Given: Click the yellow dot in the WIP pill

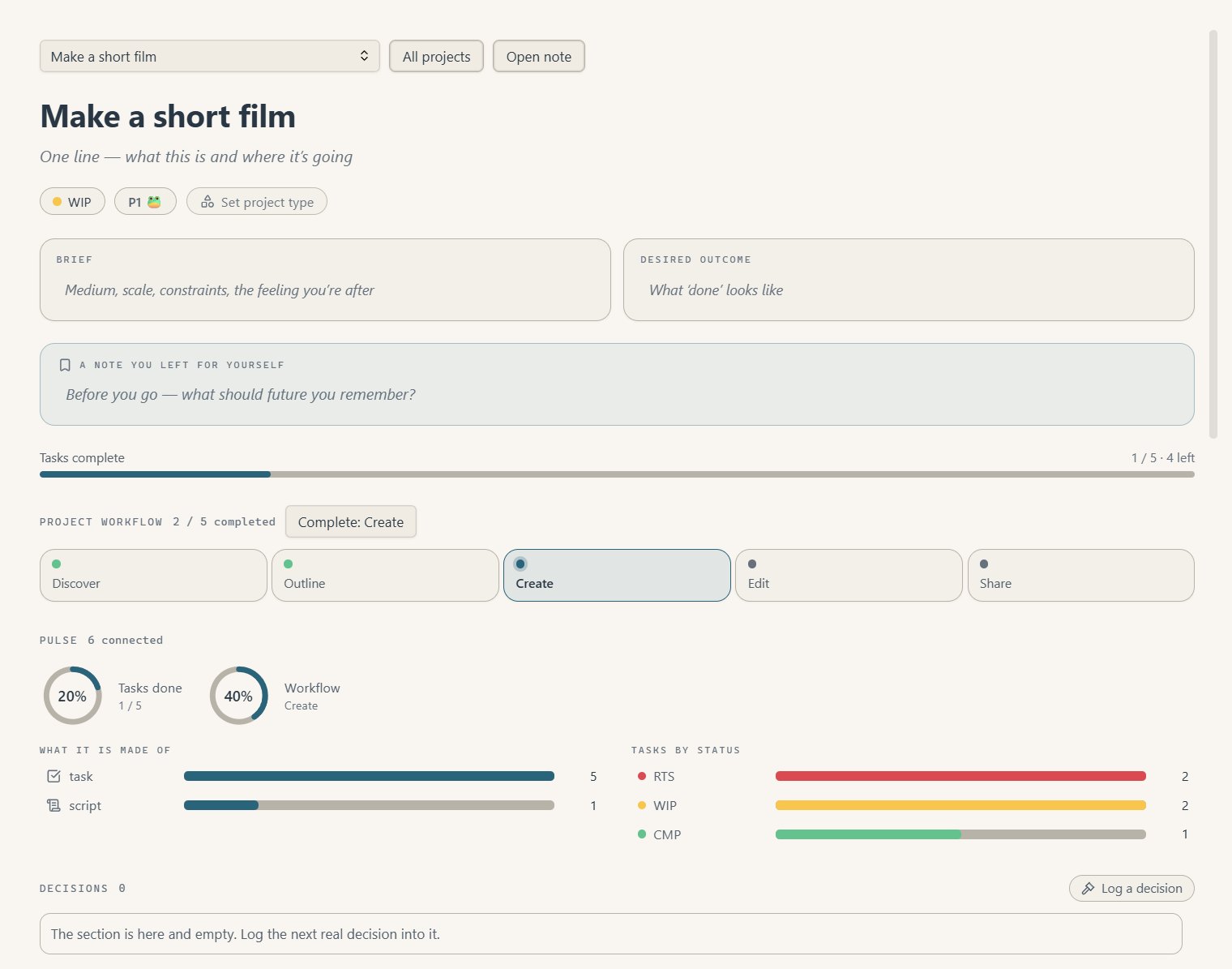Looking at the screenshot, I should (x=57, y=202).
